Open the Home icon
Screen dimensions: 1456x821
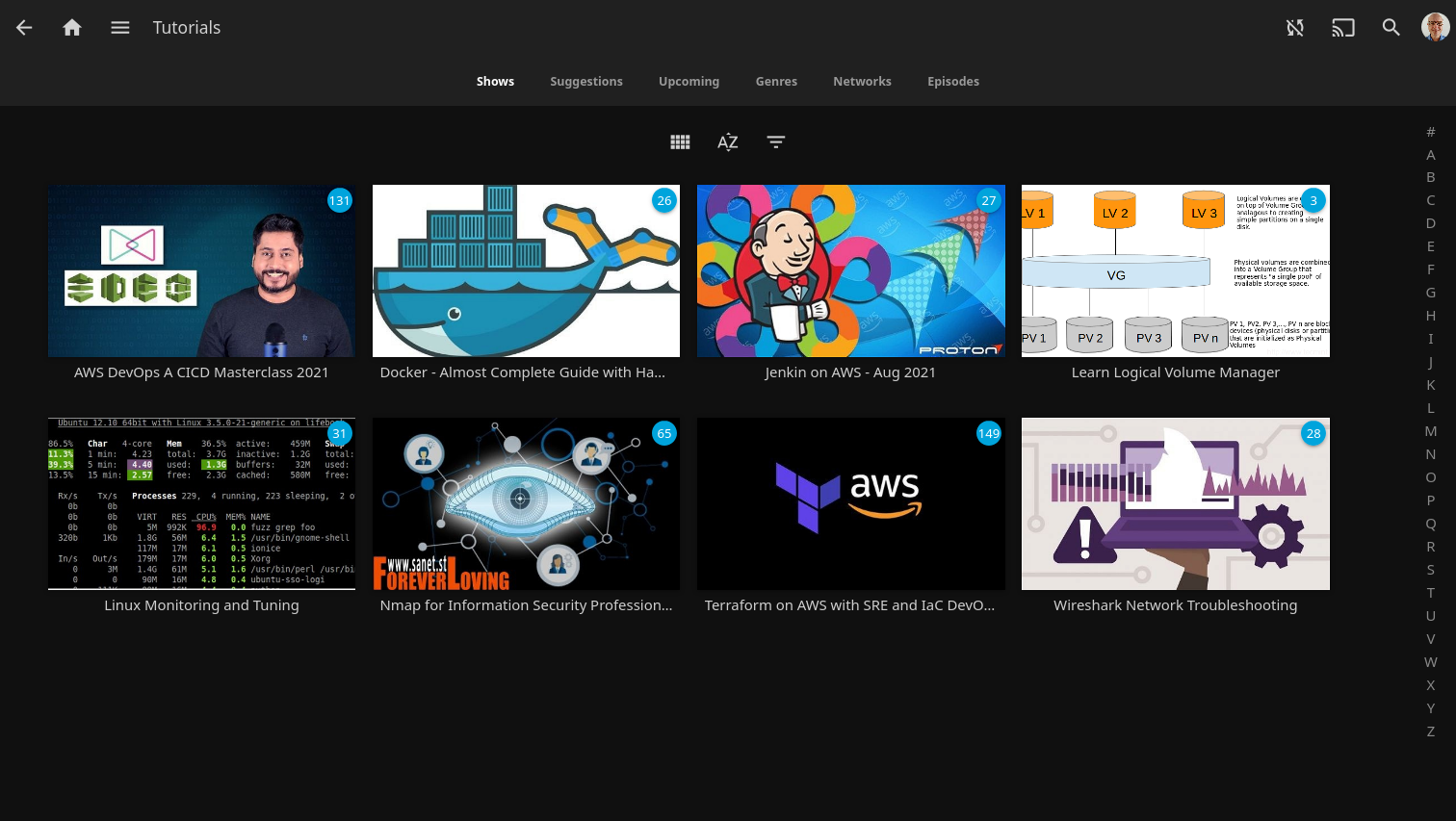(72, 28)
